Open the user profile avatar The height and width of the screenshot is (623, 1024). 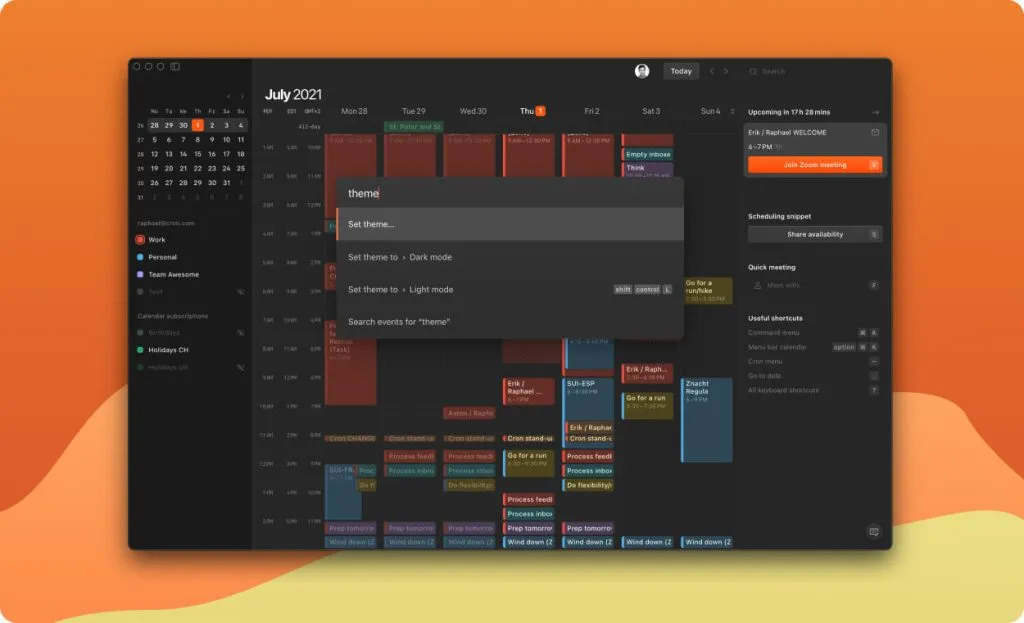641,71
